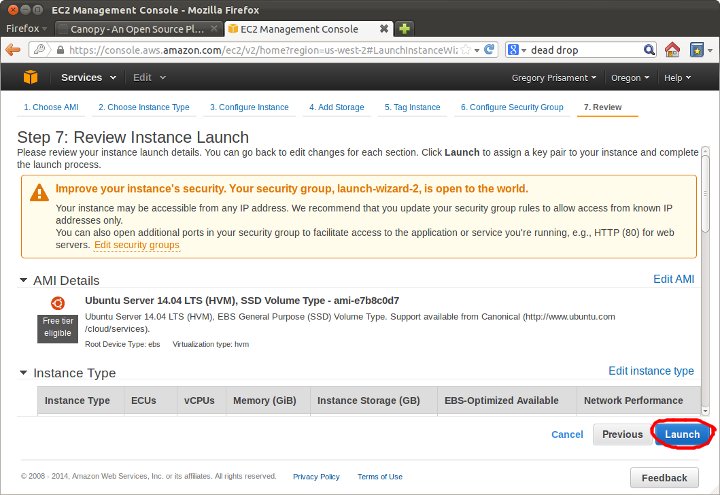Open Gregory Prisament account menu

554,78
